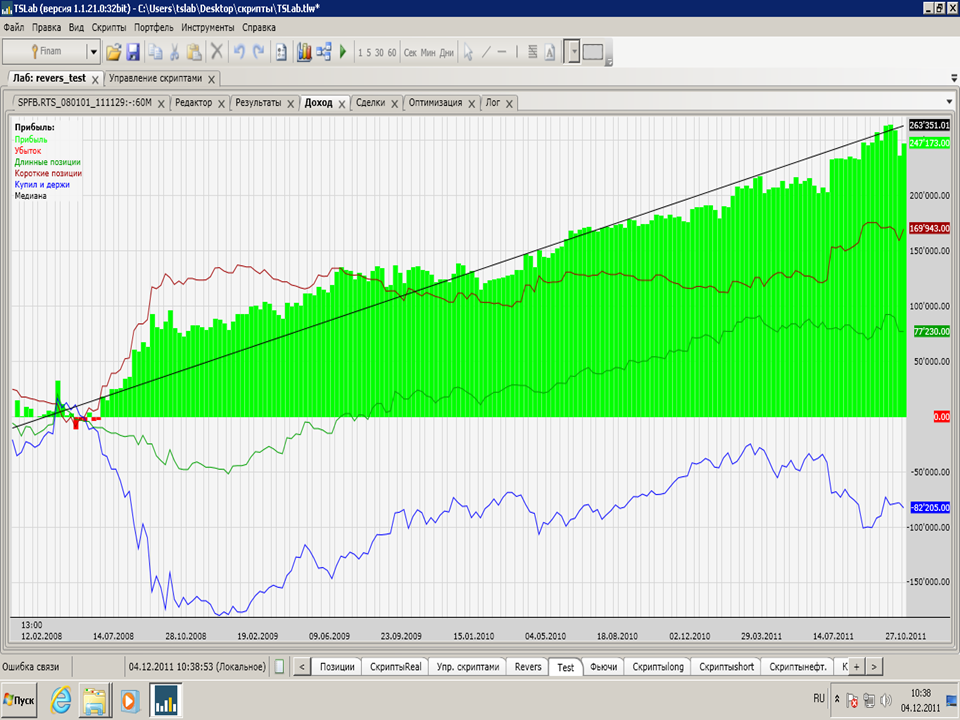The height and width of the screenshot is (720, 960).
Task: Expand the tab list arrow beside Лог tab
Action: click(x=950, y=102)
